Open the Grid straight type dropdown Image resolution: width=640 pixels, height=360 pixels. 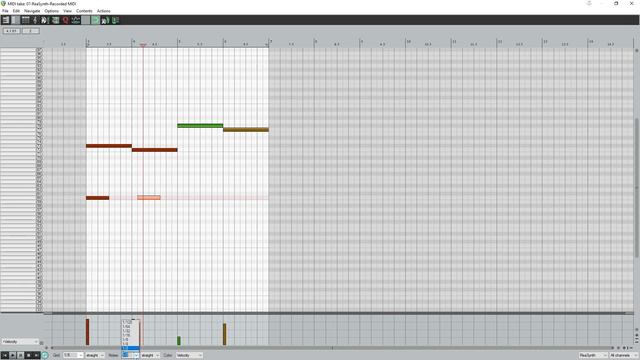(x=95, y=356)
